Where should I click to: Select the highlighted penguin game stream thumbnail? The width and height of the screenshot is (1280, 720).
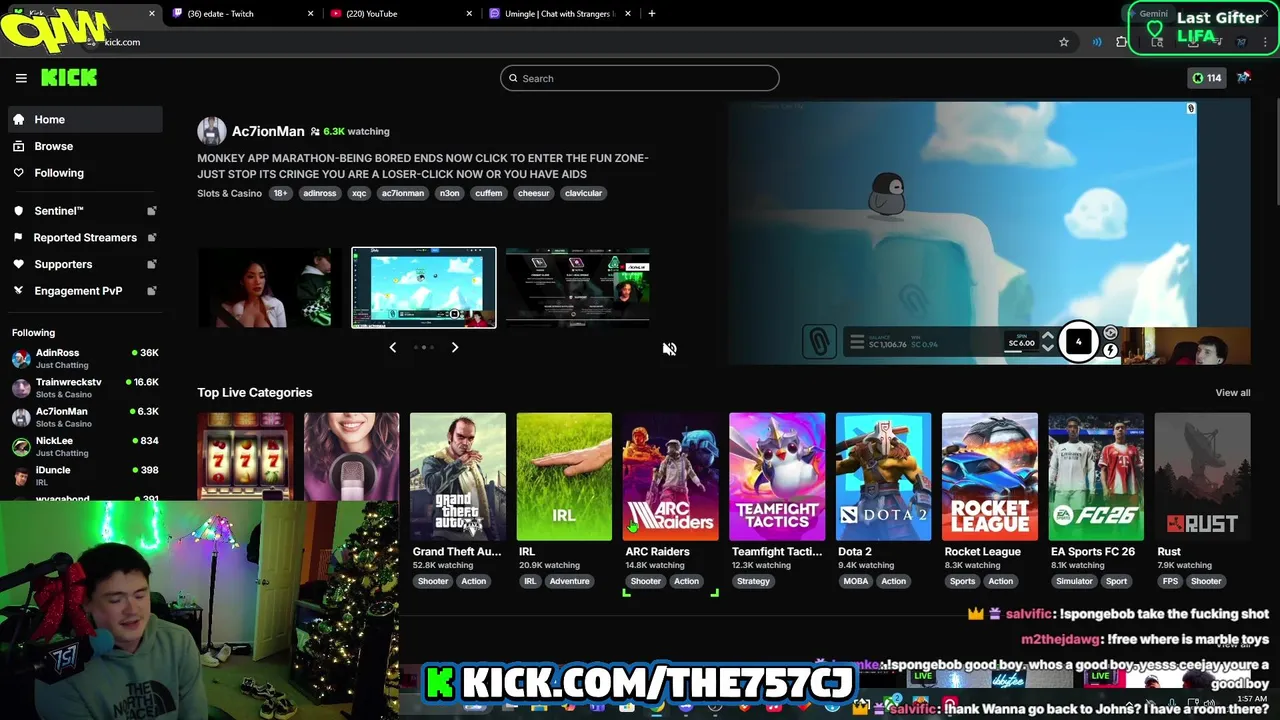423,288
